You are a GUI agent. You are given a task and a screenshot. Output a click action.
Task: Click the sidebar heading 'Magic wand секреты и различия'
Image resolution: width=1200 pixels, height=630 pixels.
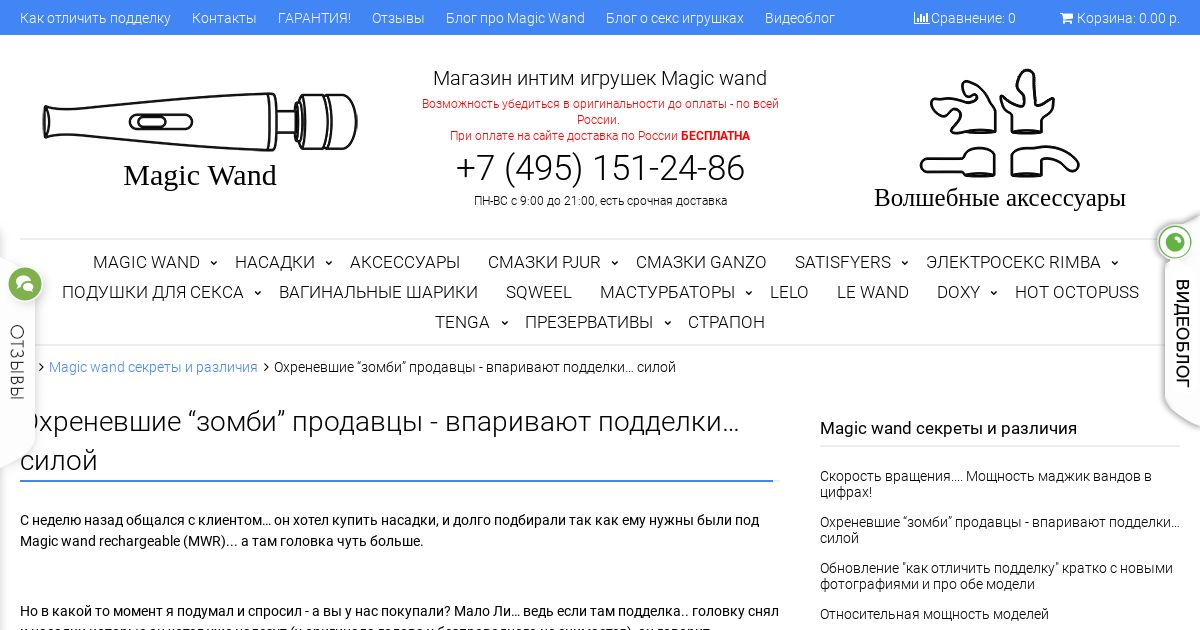tap(948, 428)
